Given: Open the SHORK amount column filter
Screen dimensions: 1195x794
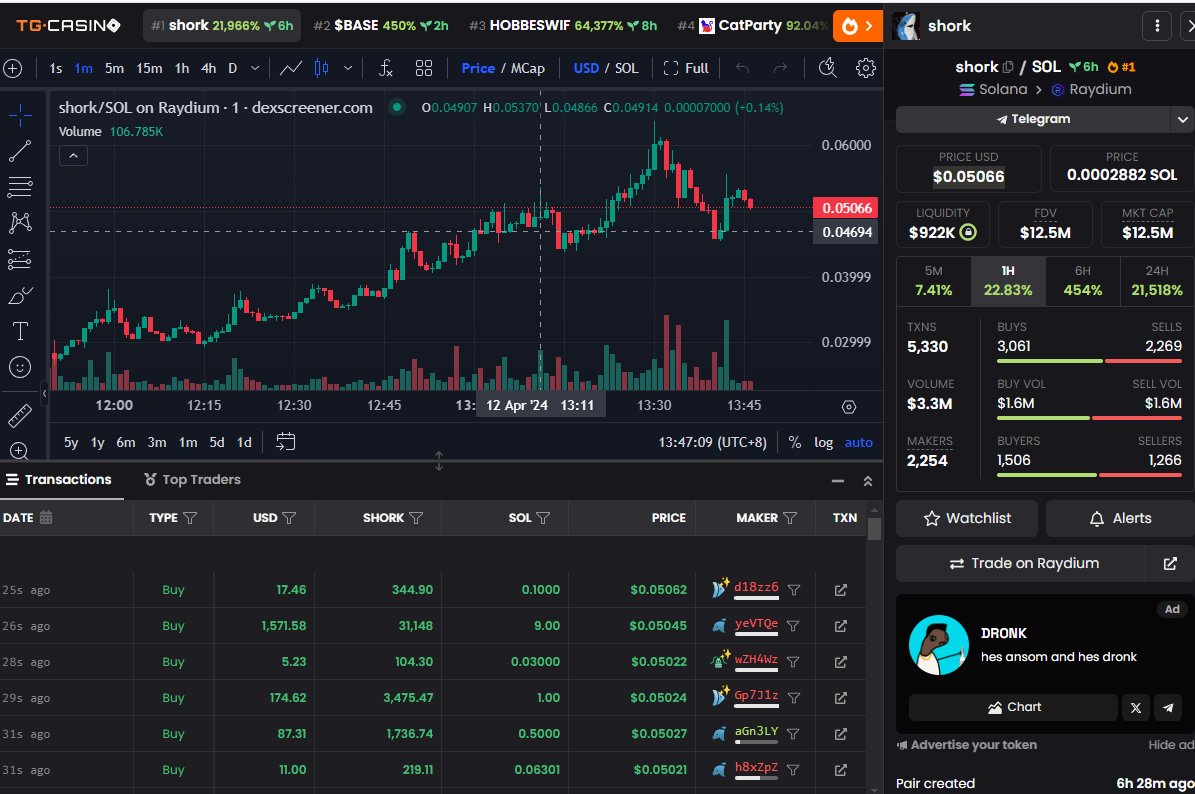Looking at the screenshot, I should click(415, 518).
